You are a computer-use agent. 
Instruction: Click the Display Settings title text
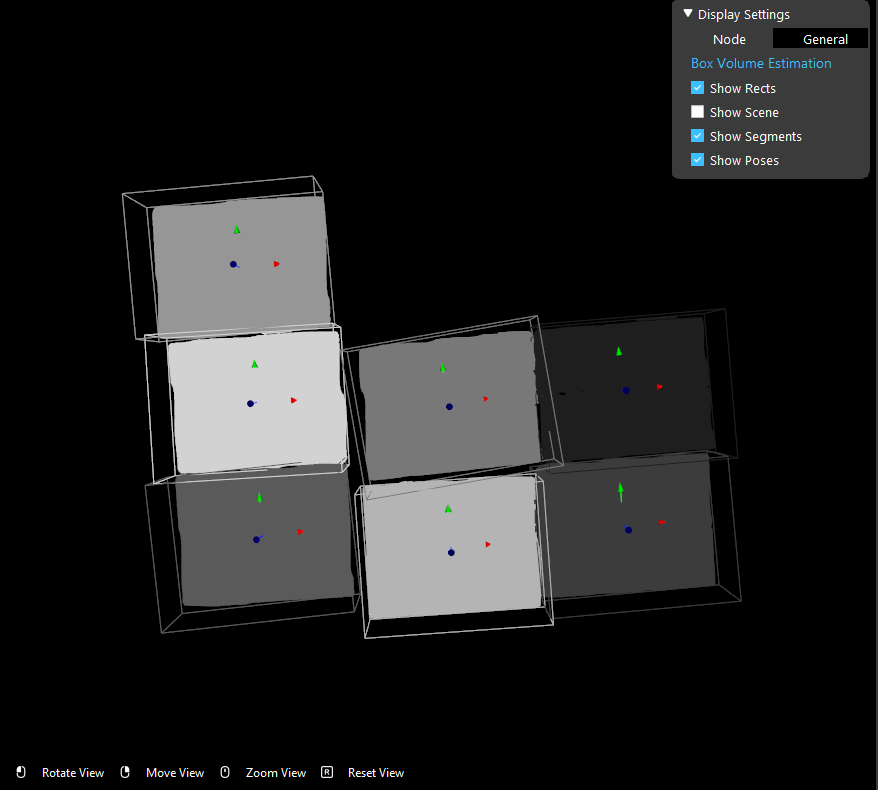pos(743,15)
